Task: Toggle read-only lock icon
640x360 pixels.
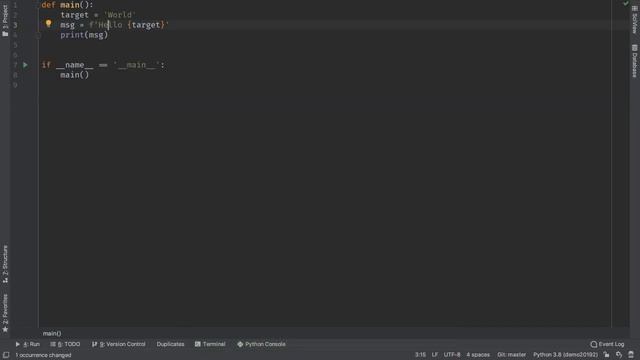Action: [x=607, y=355]
